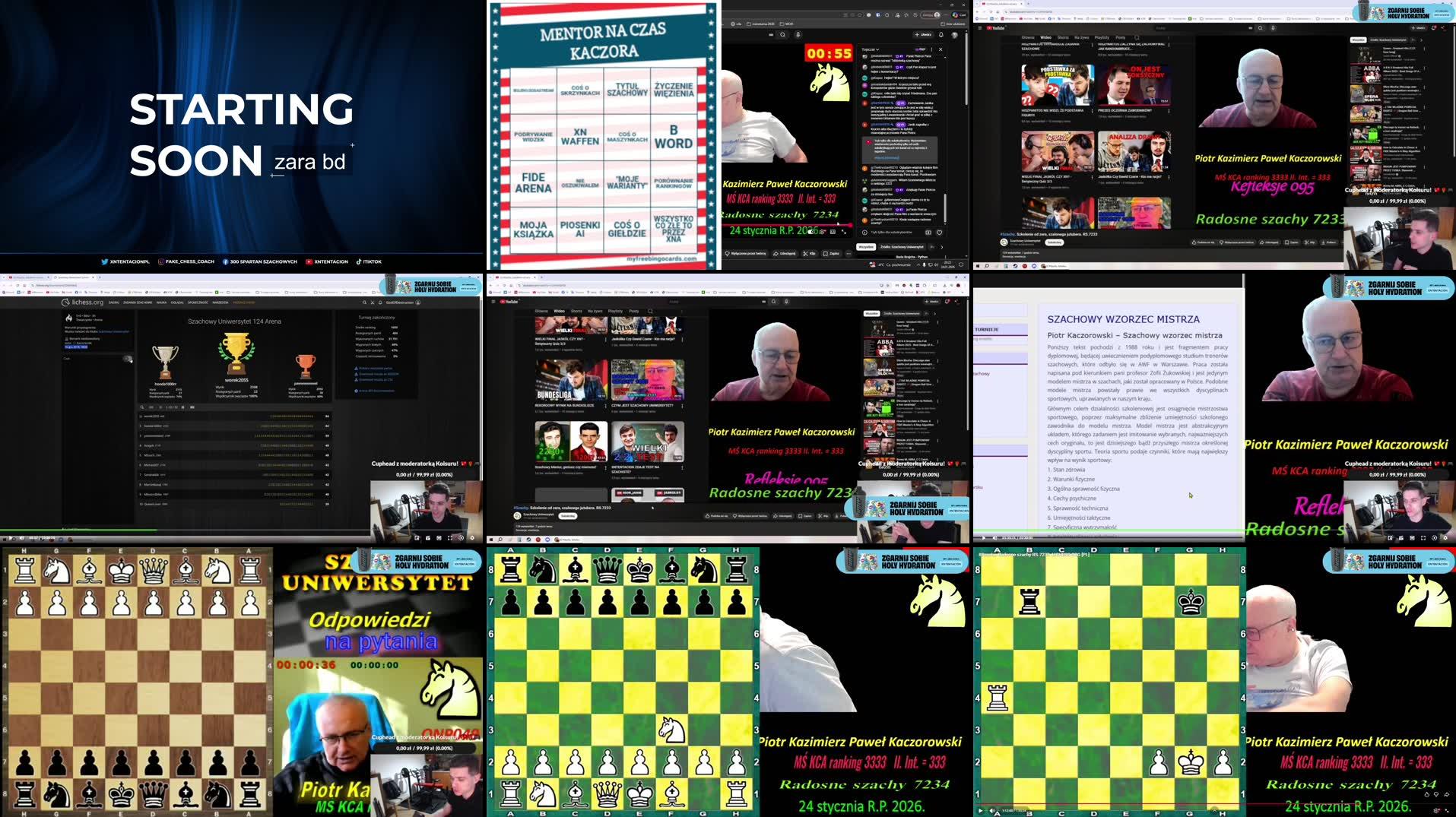
Task: Enter fullscreen in the livestream player
Action: click(x=450, y=537)
